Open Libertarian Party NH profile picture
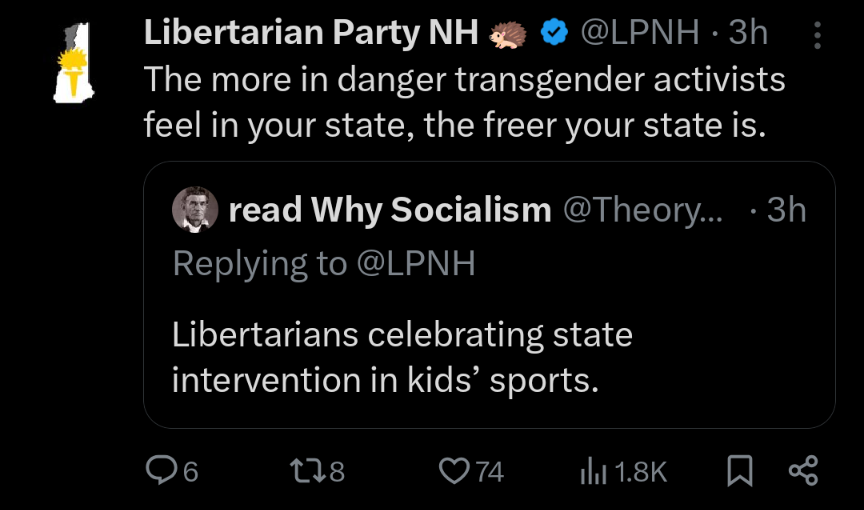The width and height of the screenshot is (864, 510). (x=72, y=63)
